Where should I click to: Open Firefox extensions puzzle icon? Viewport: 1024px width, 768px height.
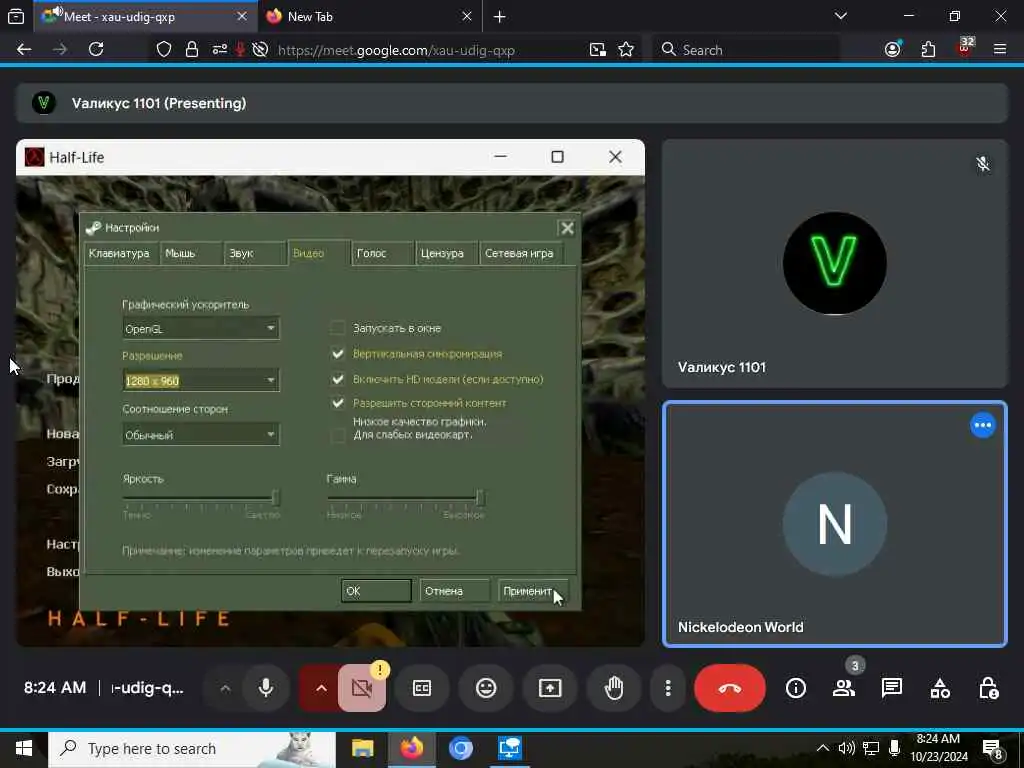coord(928,50)
